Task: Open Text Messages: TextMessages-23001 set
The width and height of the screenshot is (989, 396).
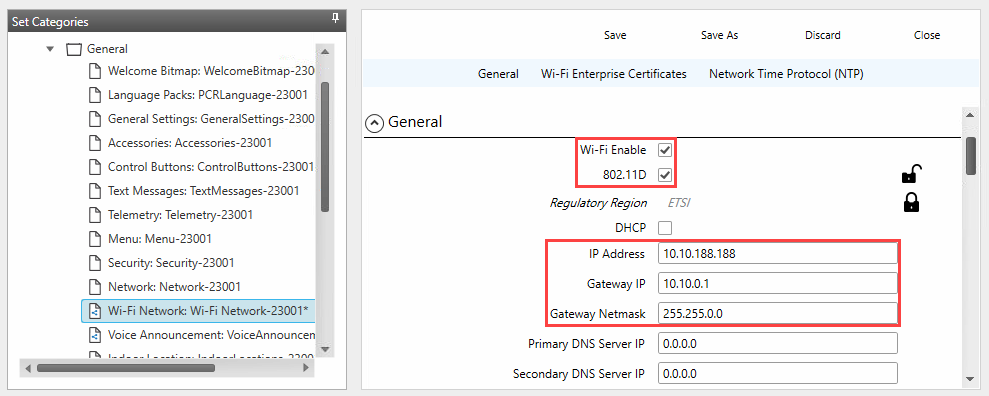Action: (x=203, y=191)
